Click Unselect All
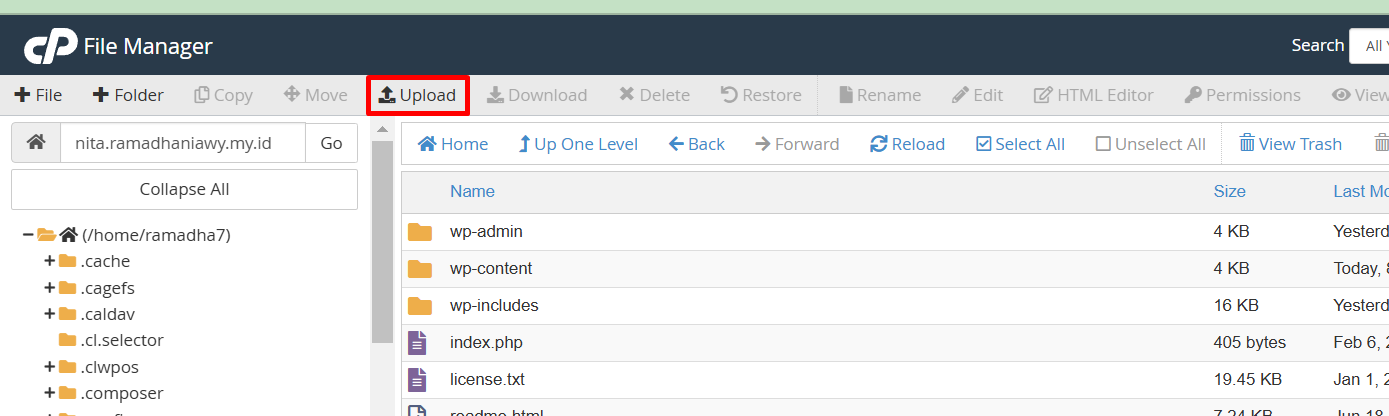 pos(1151,144)
